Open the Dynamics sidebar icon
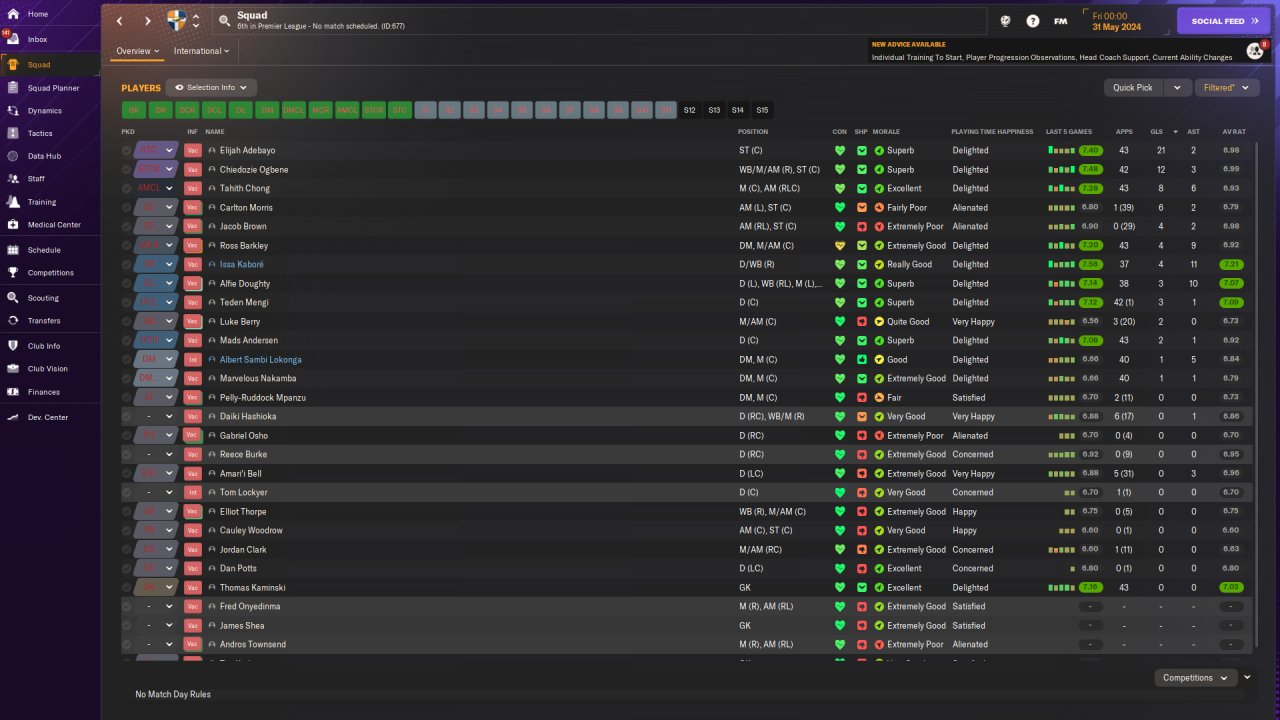The width and height of the screenshot is (1280, 720). pos(12,111)
